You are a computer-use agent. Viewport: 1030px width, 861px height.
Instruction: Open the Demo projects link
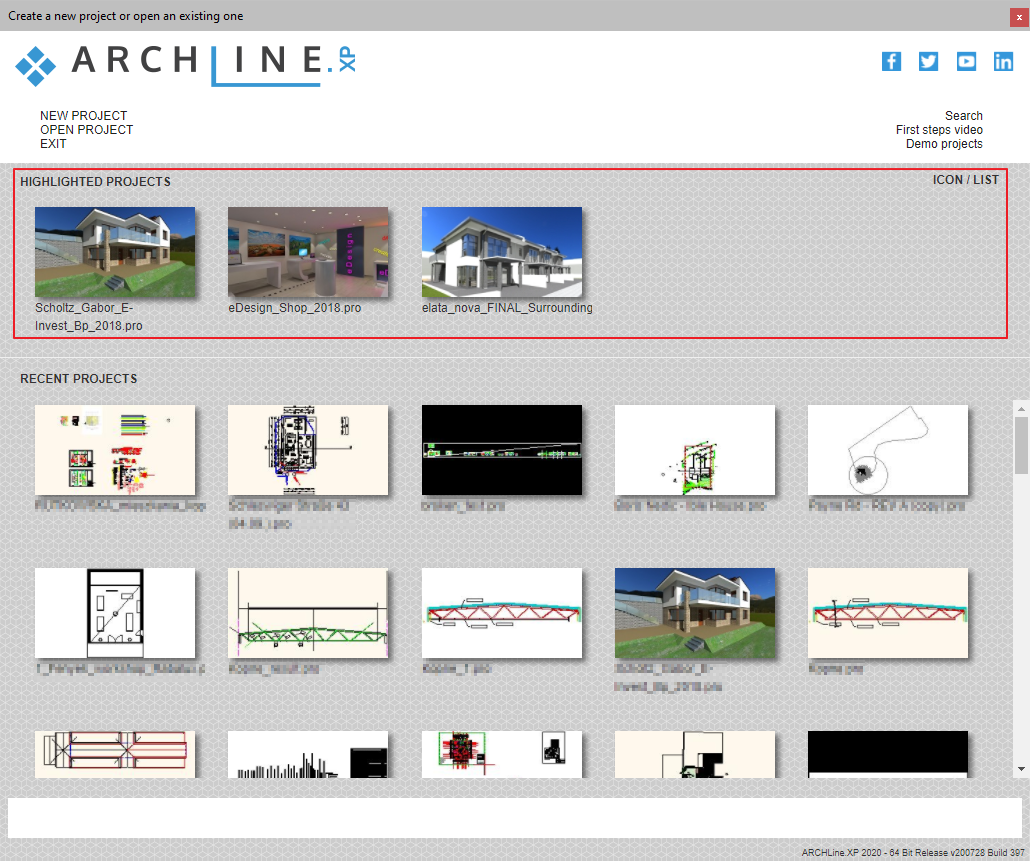click(944, 144)
